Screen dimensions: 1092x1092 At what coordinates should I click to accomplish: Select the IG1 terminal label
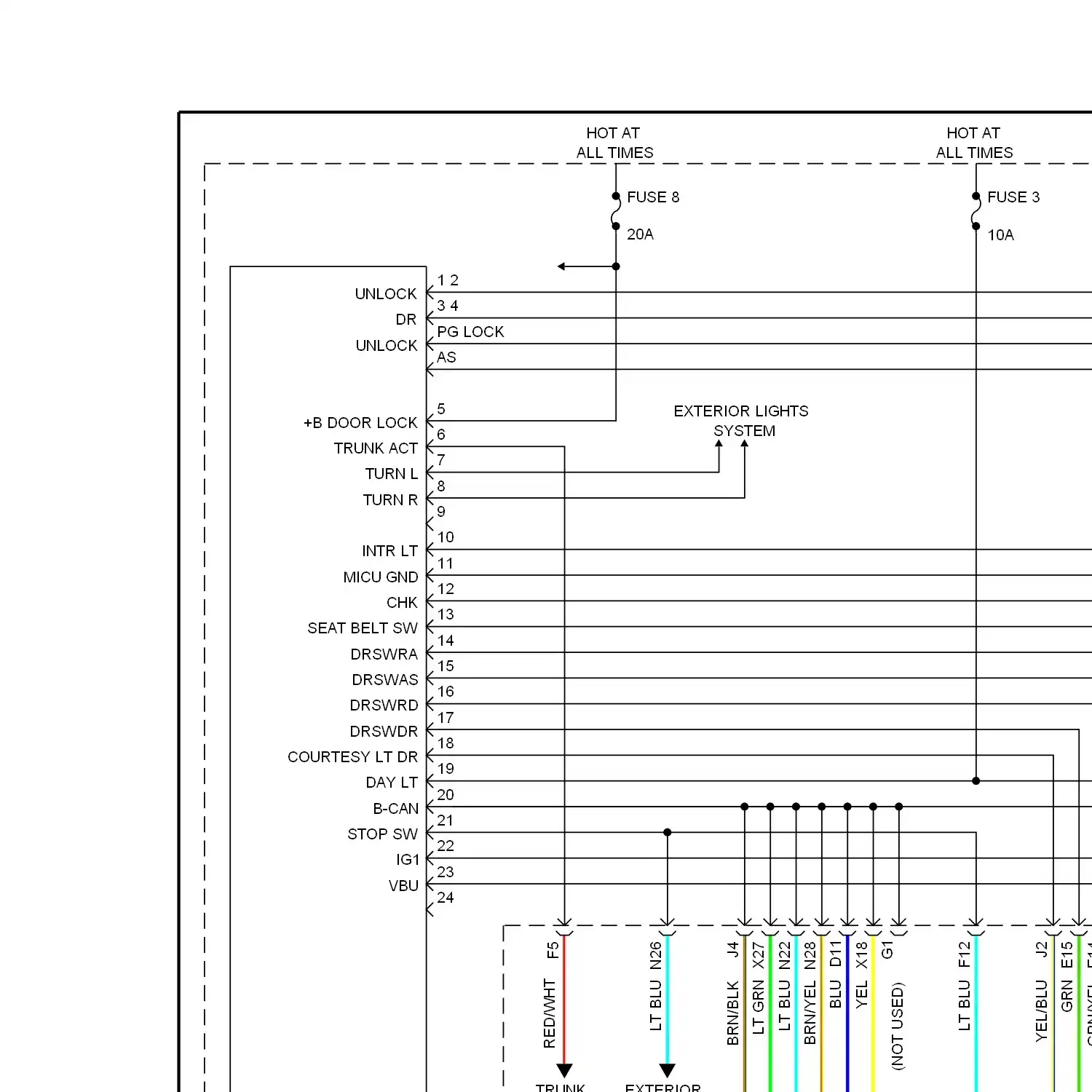[x=408, y=860]
